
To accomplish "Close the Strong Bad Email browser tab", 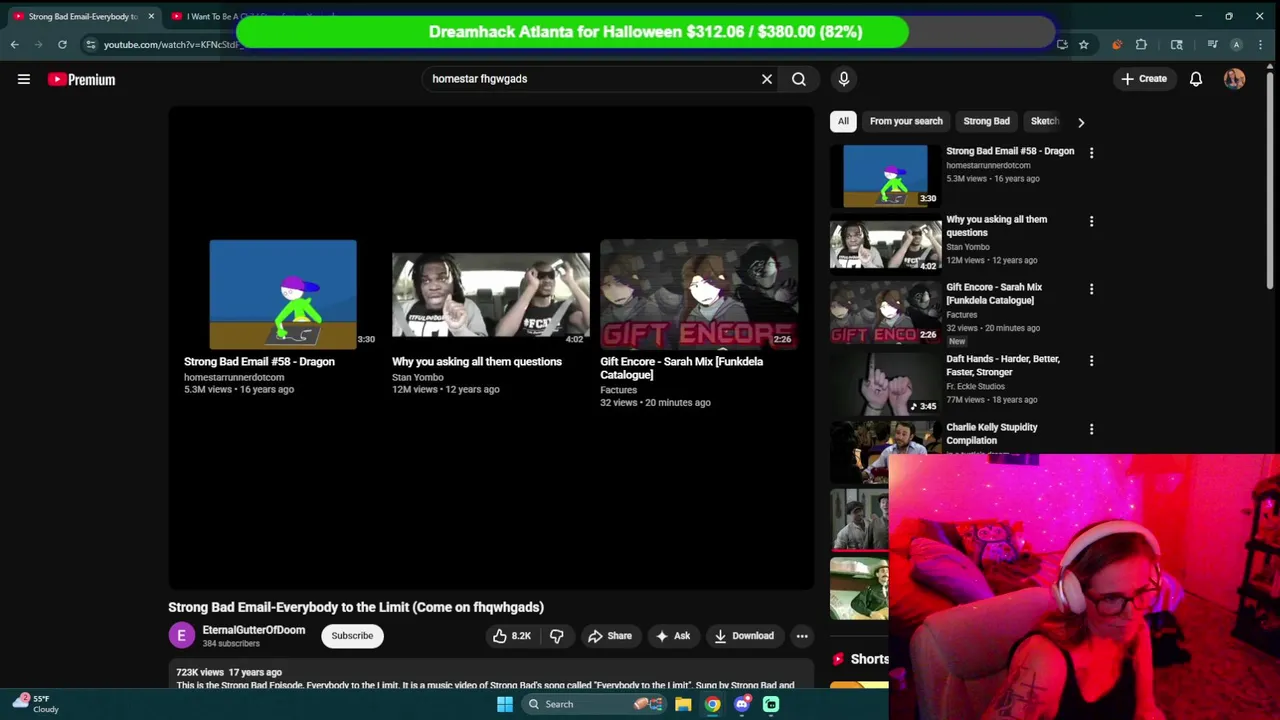I will (151, 16).
